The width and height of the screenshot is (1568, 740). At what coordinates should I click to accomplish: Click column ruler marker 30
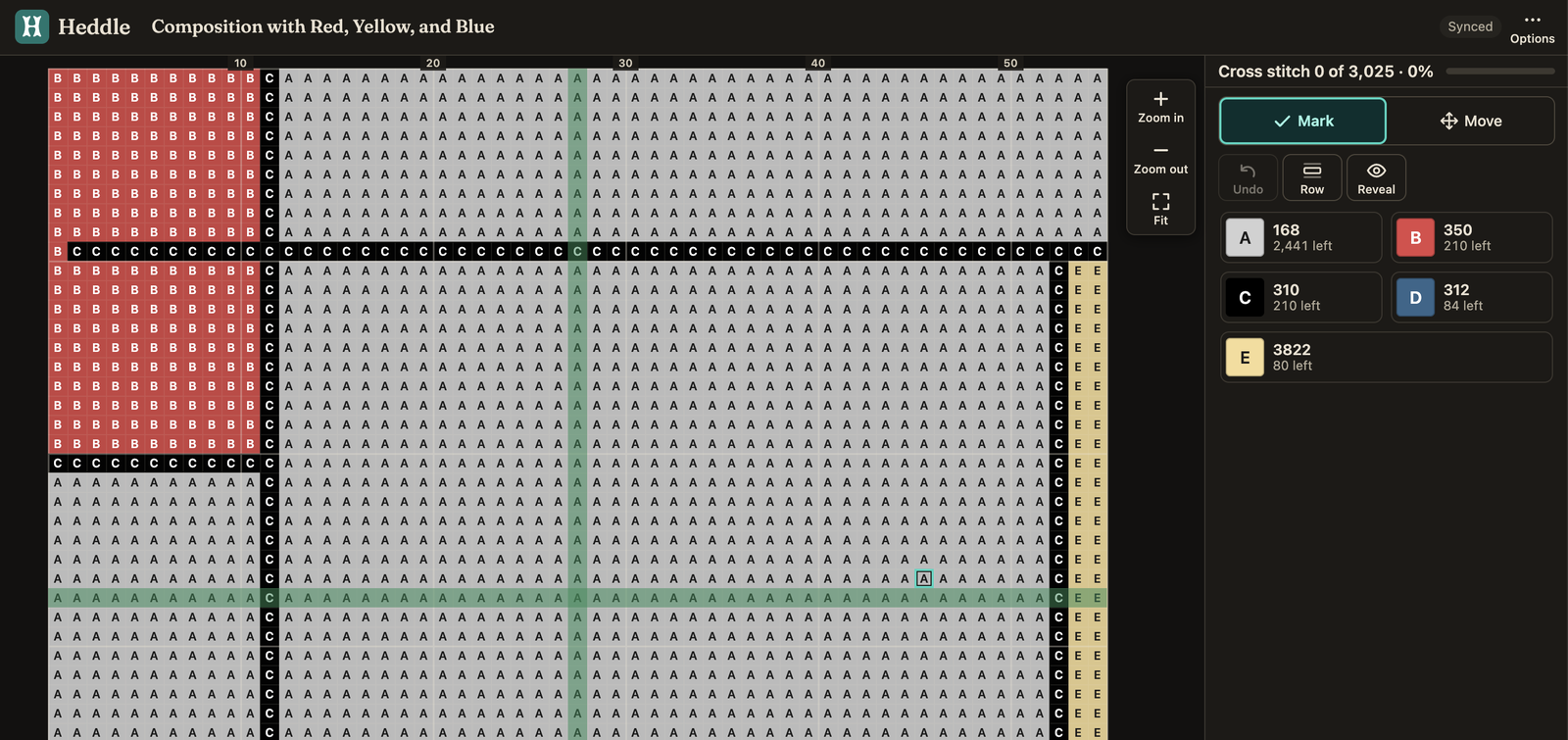coord(625,63)
